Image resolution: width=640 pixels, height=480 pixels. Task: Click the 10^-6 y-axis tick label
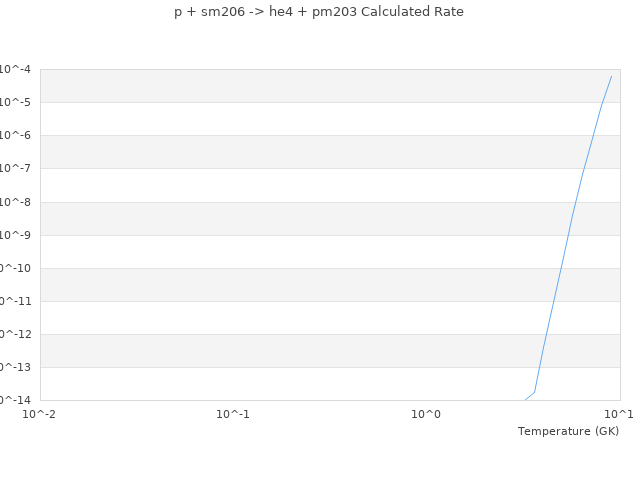click(14, 135)
